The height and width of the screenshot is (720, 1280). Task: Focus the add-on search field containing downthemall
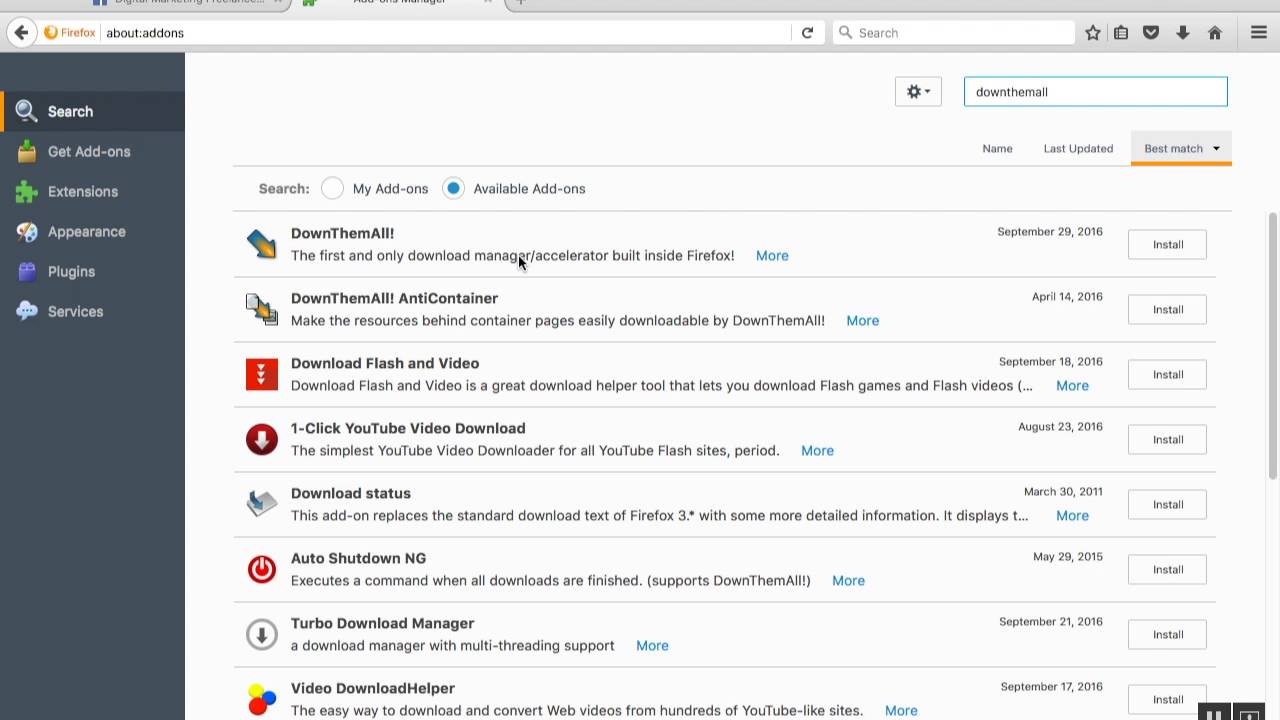(x=1095, y=92)
